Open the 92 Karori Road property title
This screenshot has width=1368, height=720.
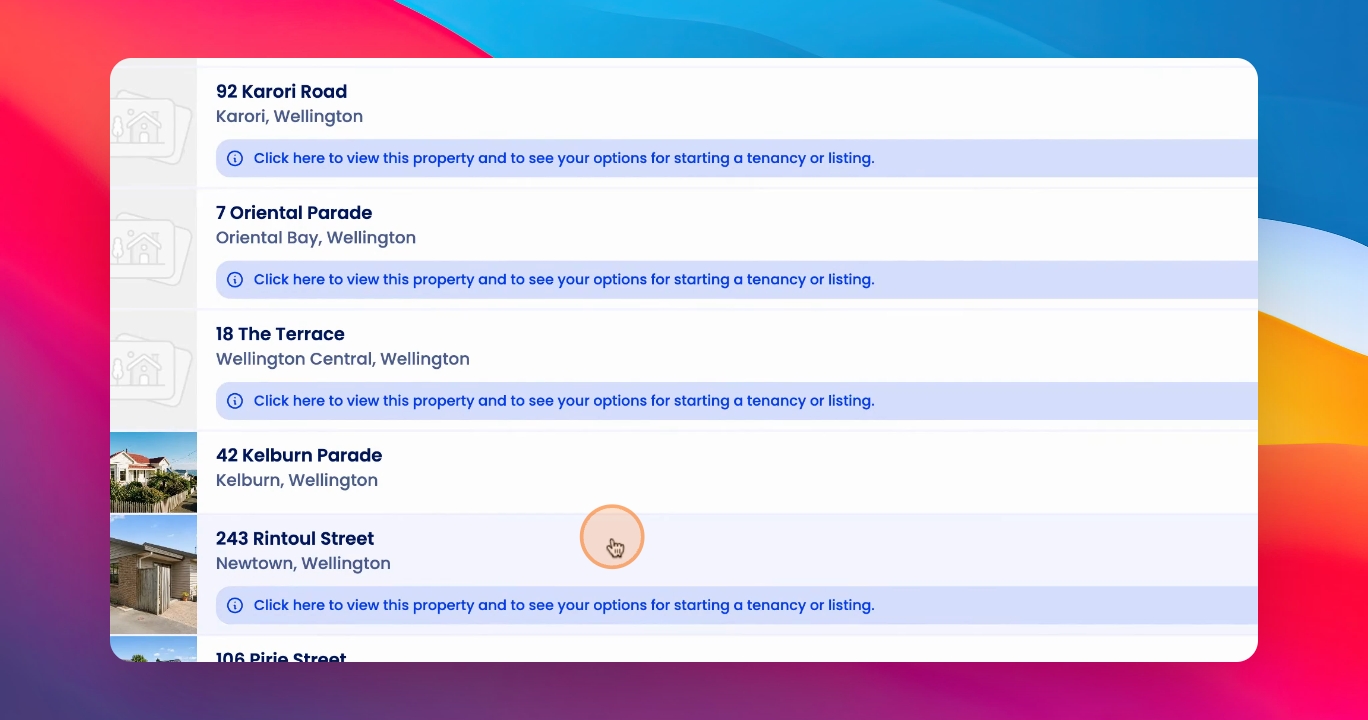click(281, 92)
